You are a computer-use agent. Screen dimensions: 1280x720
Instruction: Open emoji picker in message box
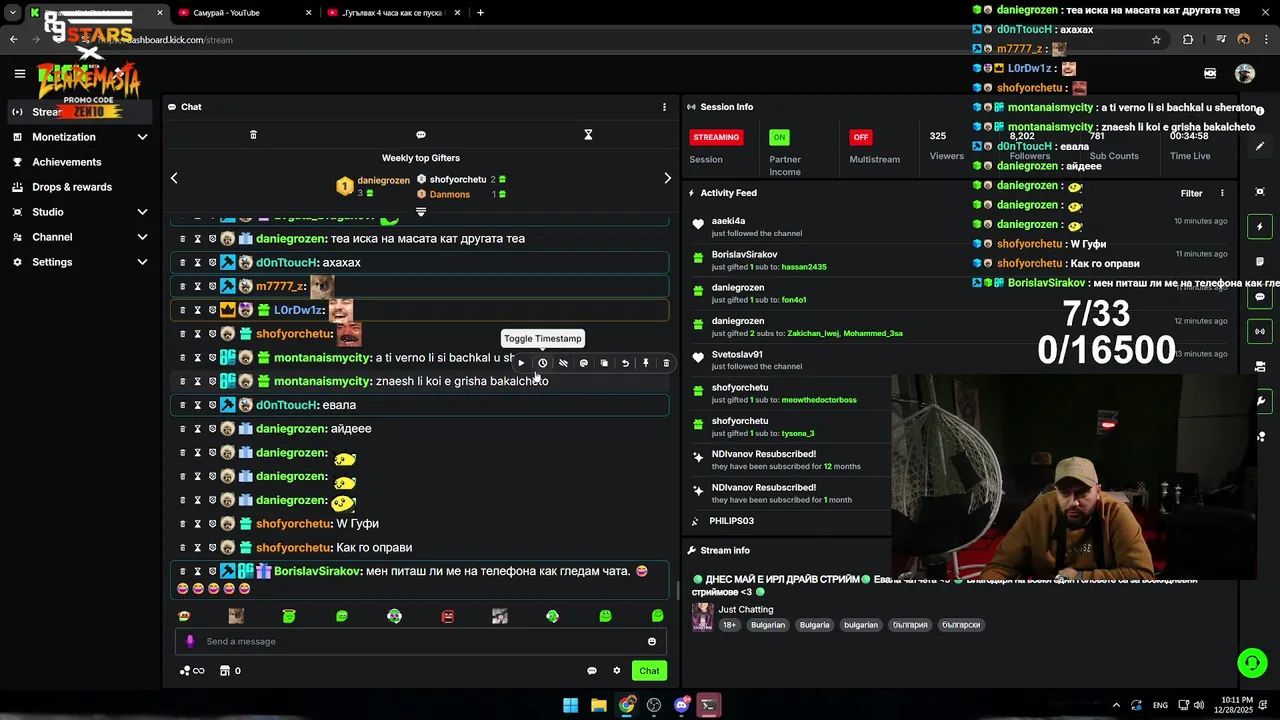[x=652, y=641]
